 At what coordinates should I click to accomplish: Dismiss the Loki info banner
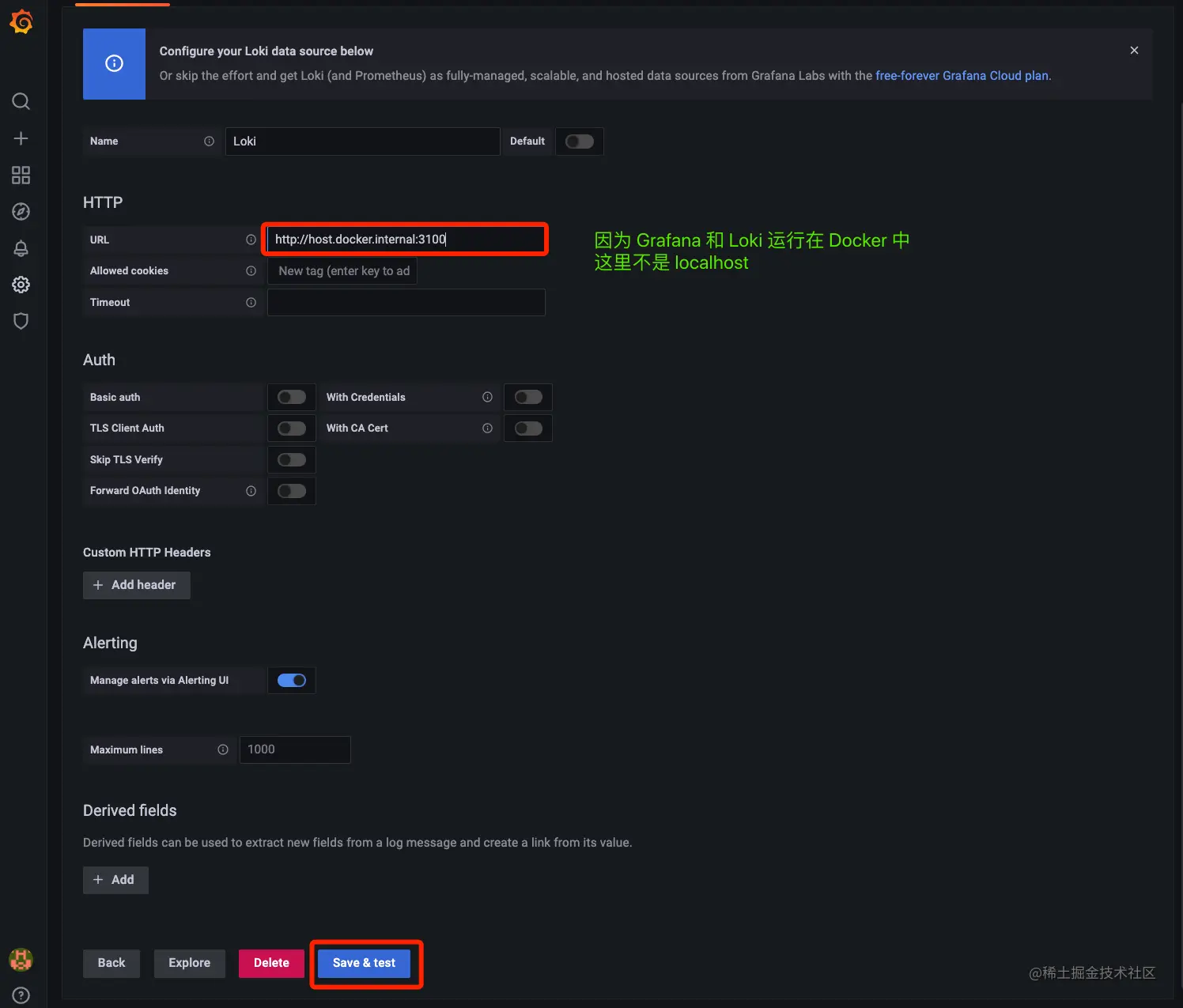pos(1134,51)
